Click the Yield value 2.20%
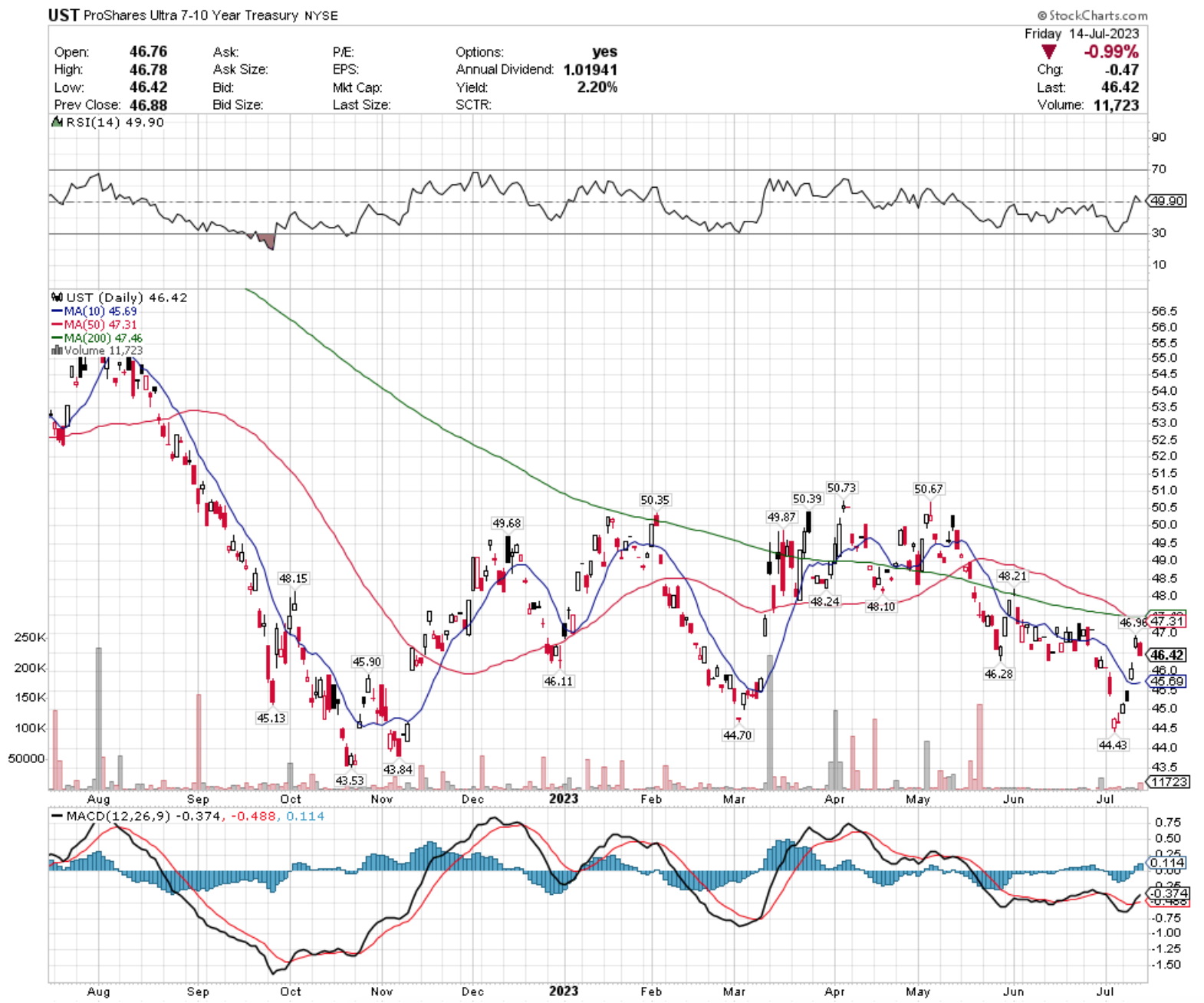1204x1003 pixels. (x=597, y=87)
